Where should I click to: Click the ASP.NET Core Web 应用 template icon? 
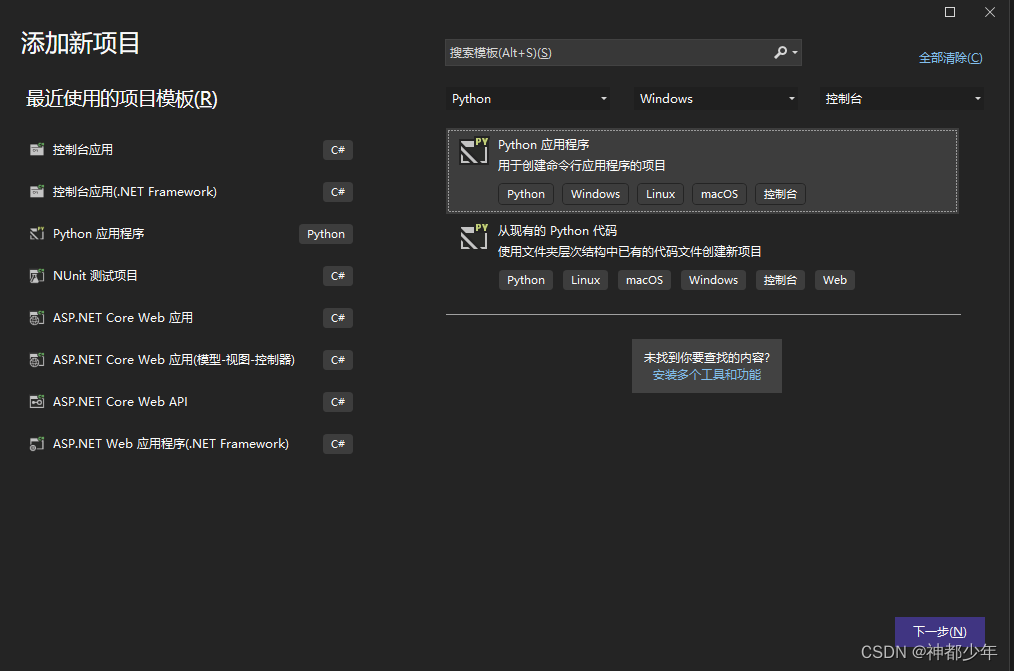[x=37, y=317]
